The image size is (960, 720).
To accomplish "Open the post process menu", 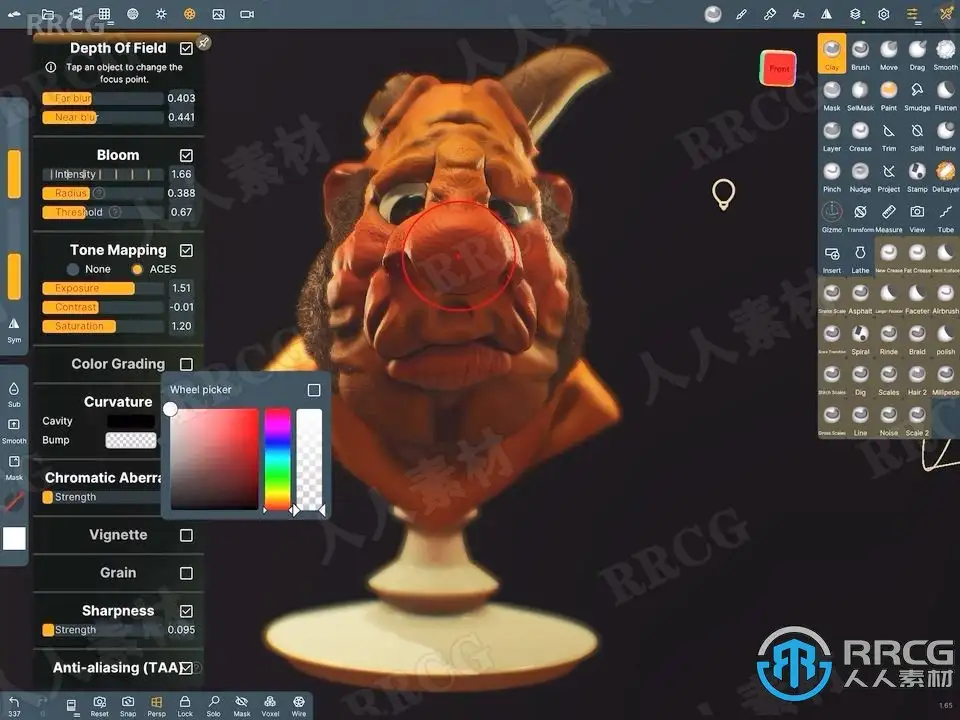I will point(190,14).
